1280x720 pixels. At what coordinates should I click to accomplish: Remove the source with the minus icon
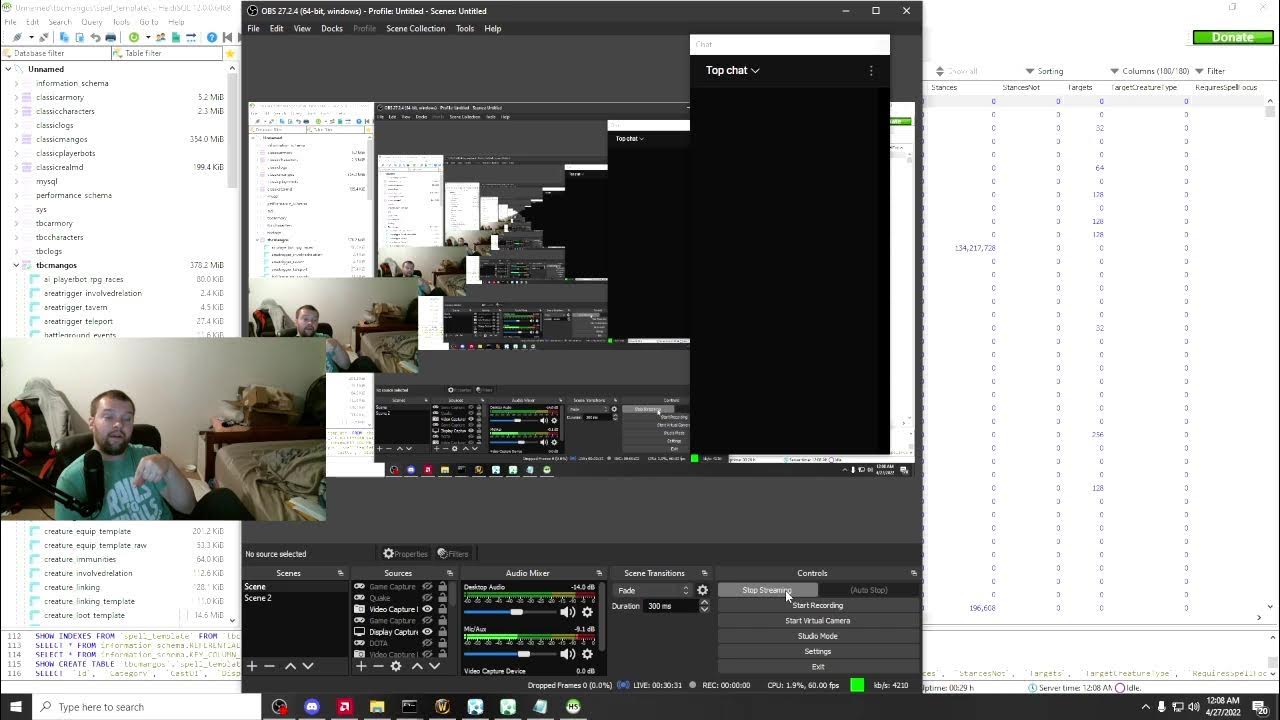[378, 666]
